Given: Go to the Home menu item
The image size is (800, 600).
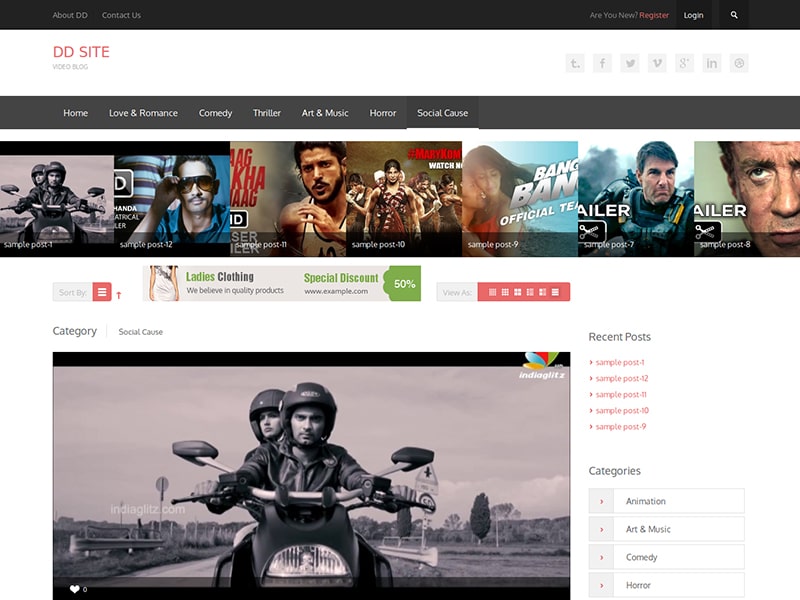Looking at the screenshot, I should pyautogui.click(x=76, y=113).
